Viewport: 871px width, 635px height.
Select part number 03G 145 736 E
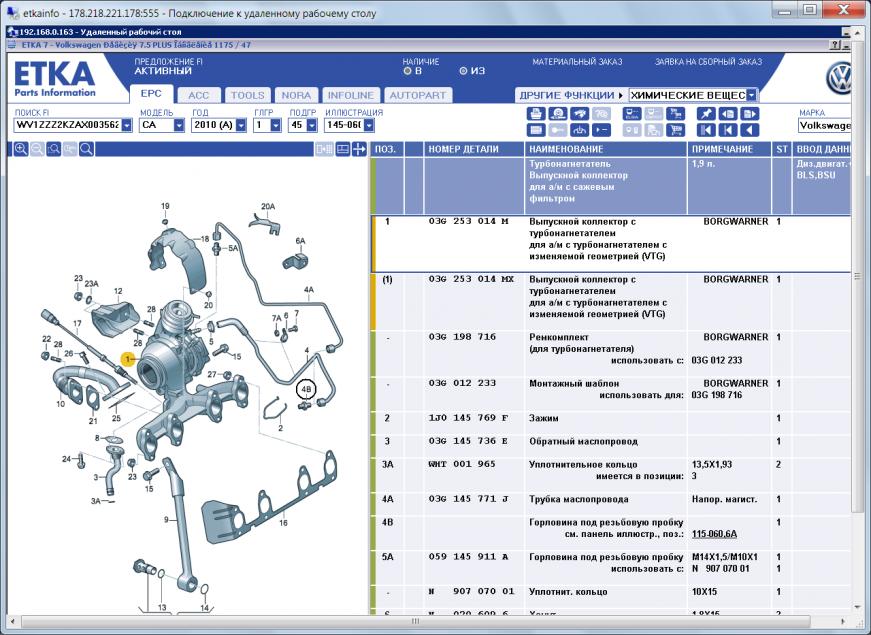click(x=468, y=441)
